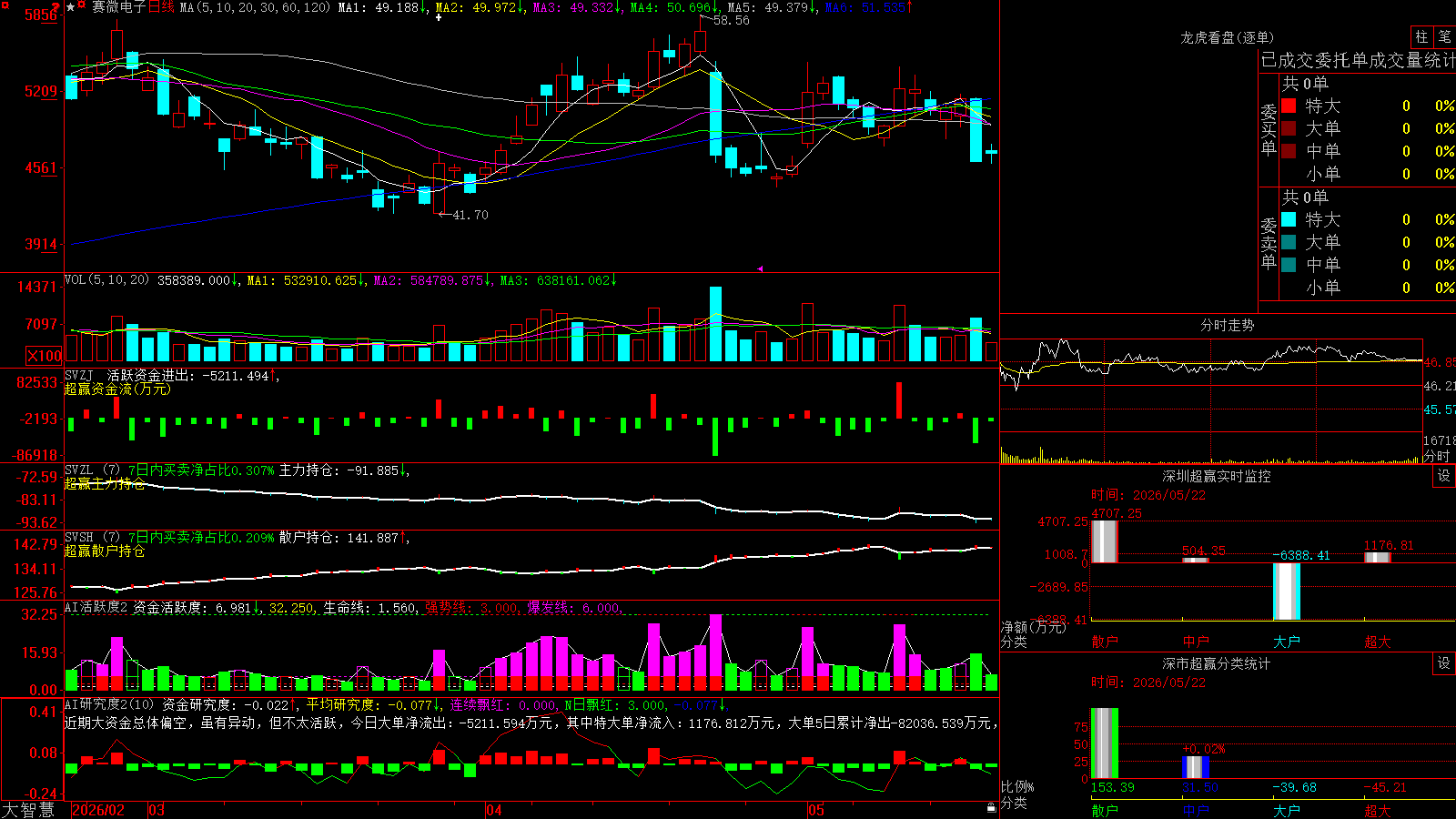Click the 超赢资金流(万元) yellow label
This screenshot has width=1456, height=819.
(x=117, y=389)
